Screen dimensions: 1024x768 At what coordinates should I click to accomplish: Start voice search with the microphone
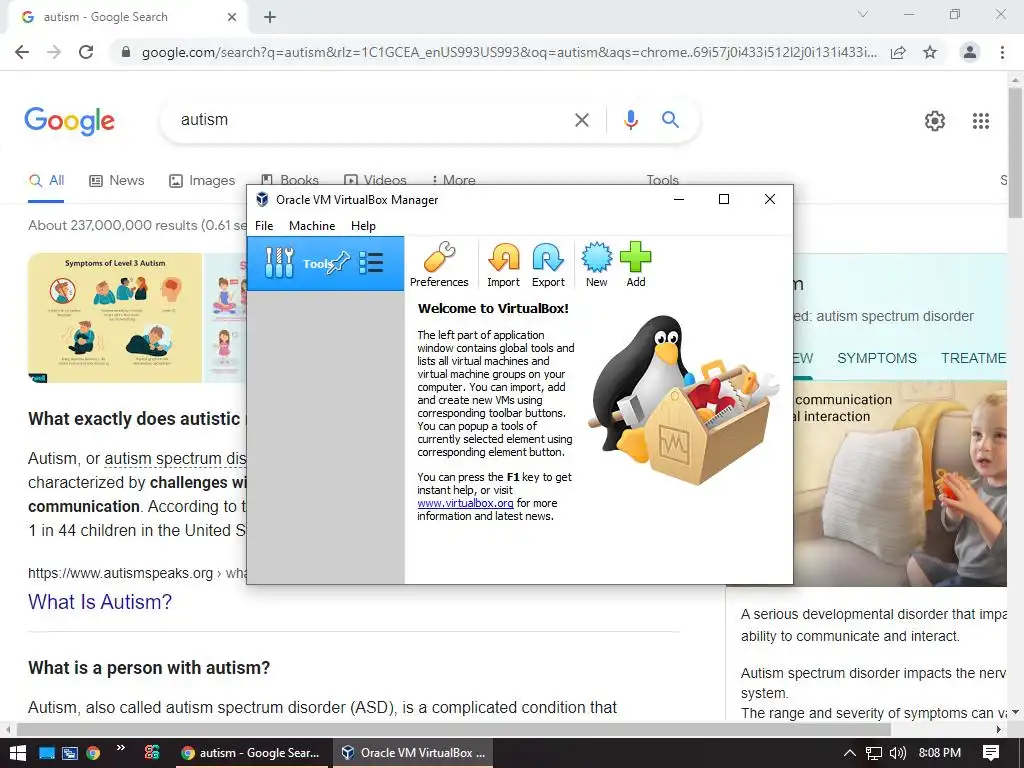(x=630, y=120)
